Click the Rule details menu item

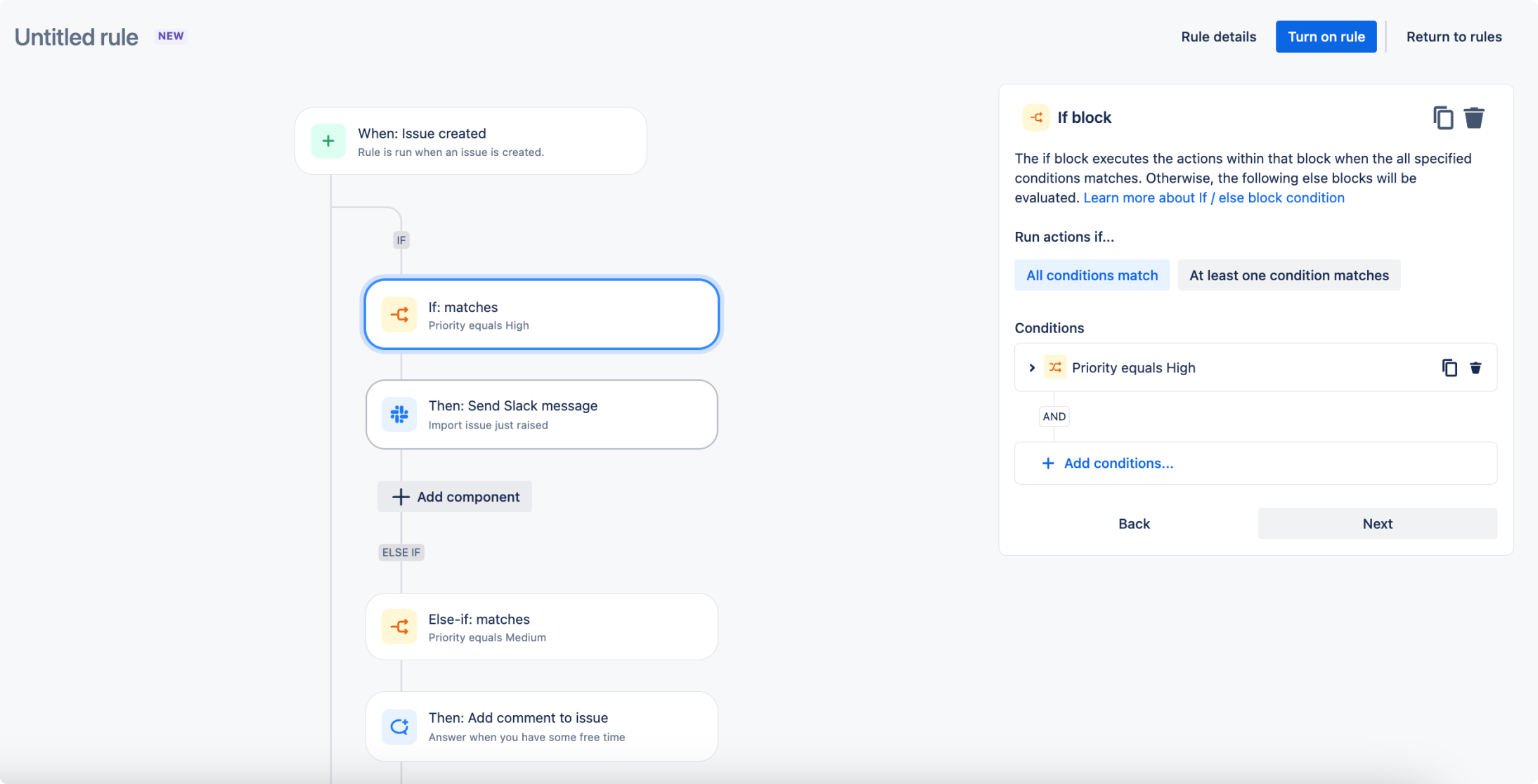[x=1217, y=37]
